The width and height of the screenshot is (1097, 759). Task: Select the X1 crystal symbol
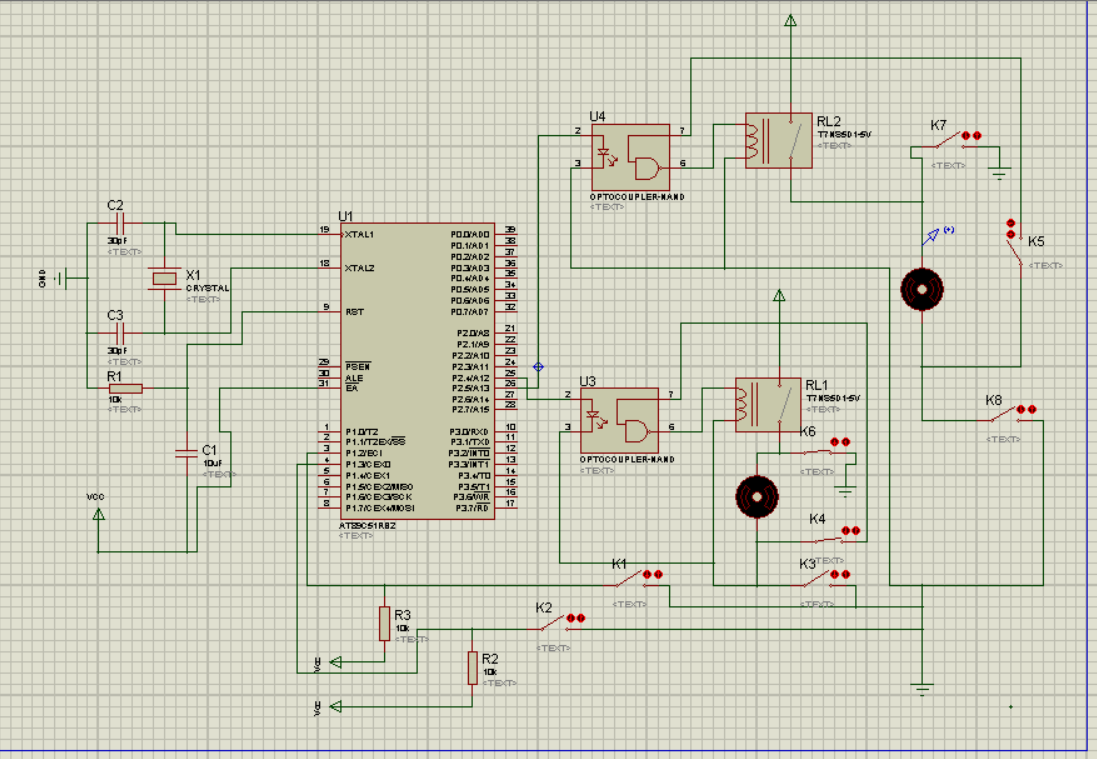click(x=164, y=278)
